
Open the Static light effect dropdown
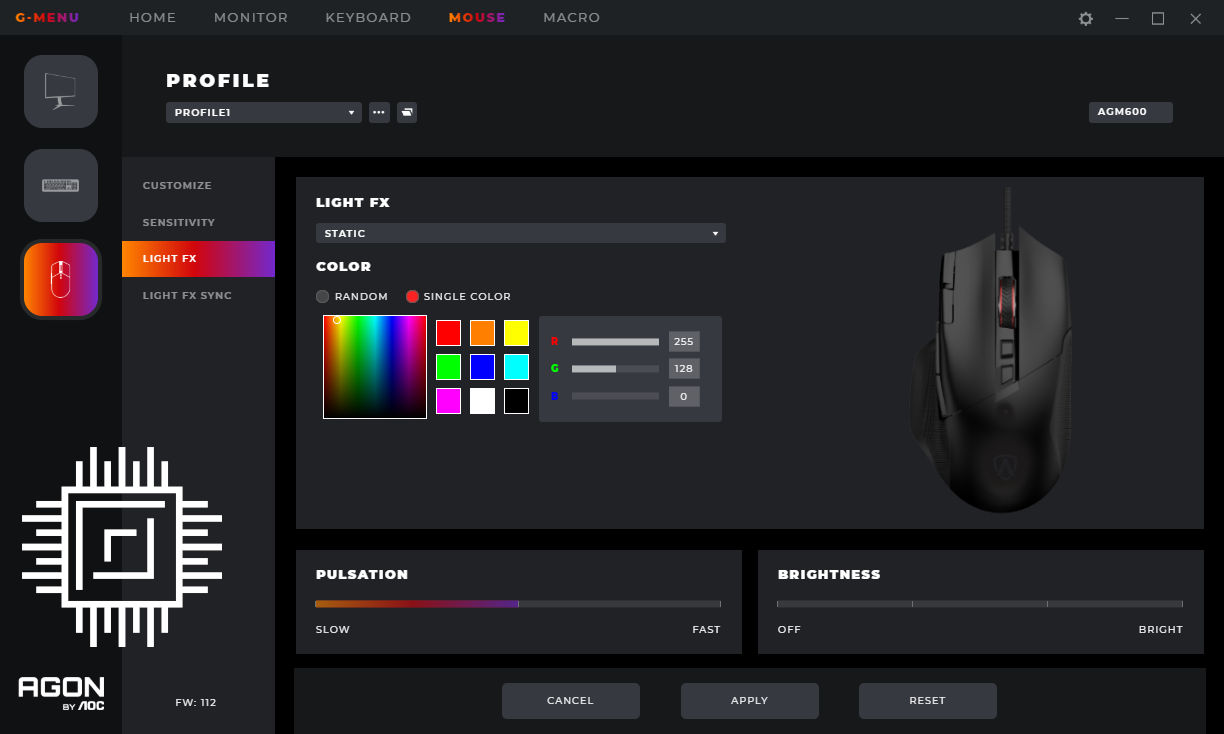[x=520, y=233]
